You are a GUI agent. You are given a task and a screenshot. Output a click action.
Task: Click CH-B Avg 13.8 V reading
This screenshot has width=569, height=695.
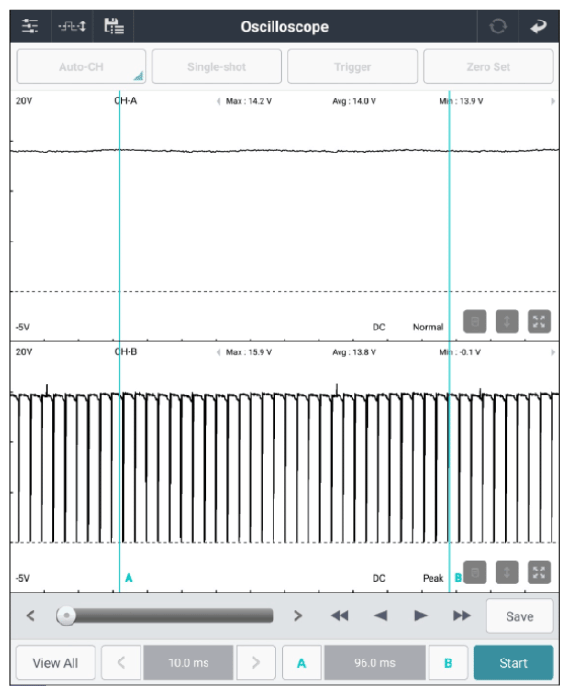(x=354, y=352)
